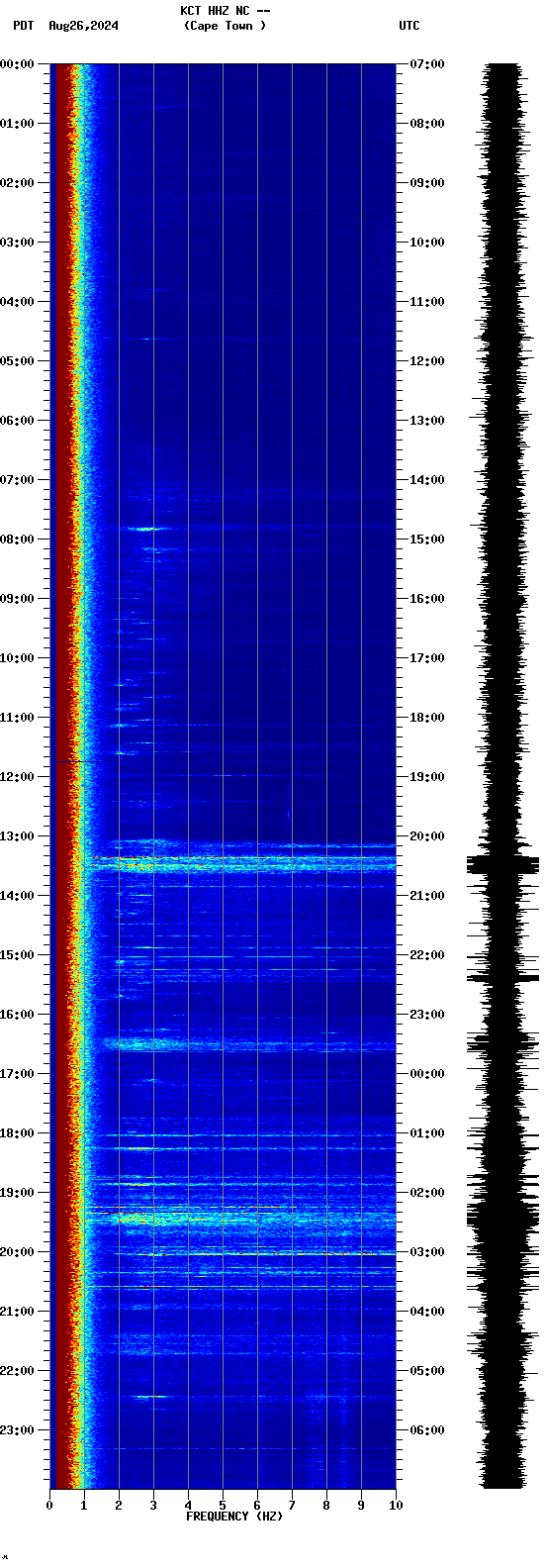The height and width of the screenshot is (1568, 546).
Task: Click the 02:00 label on UTC axis
Action: (x=427, y=1193)
